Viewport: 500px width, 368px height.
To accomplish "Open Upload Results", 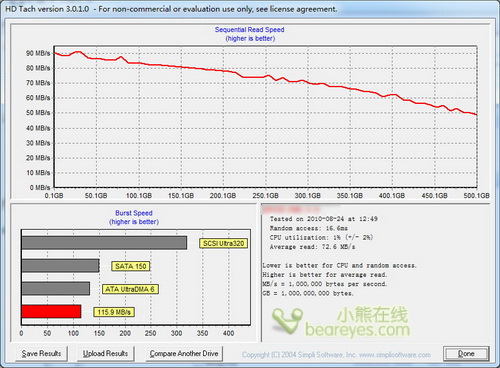I will point(105,353).
